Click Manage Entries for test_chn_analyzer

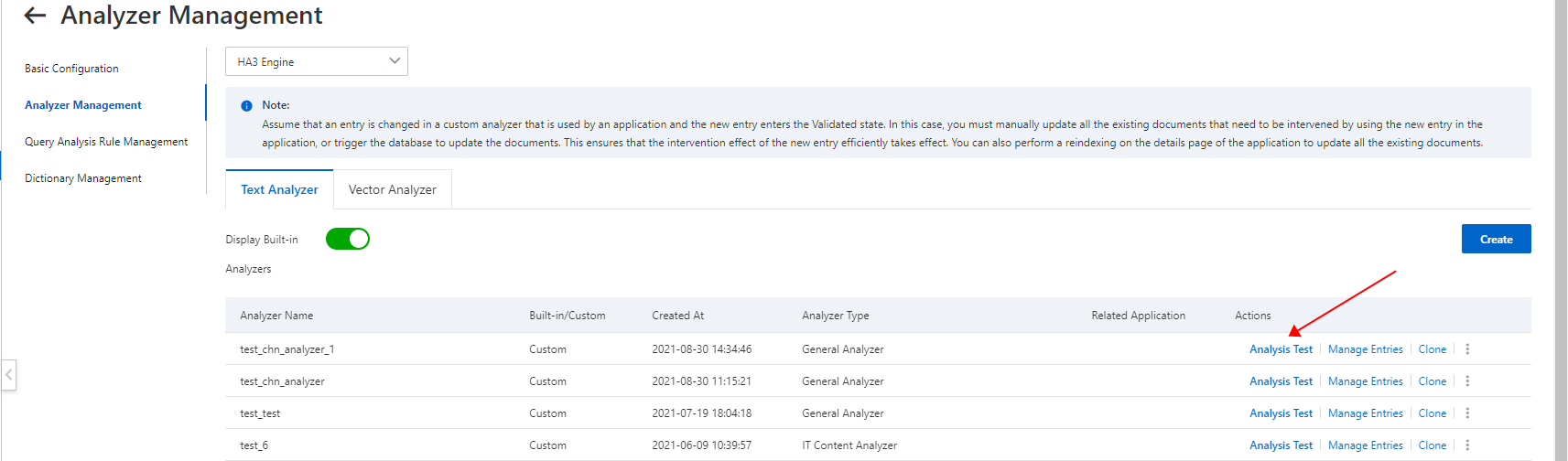(x=1365, y=381)
